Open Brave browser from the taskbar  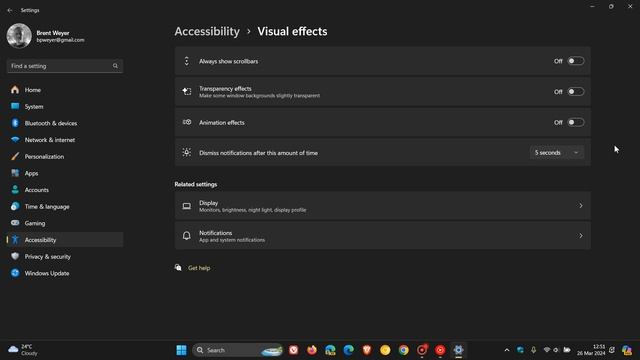point(367,350)
